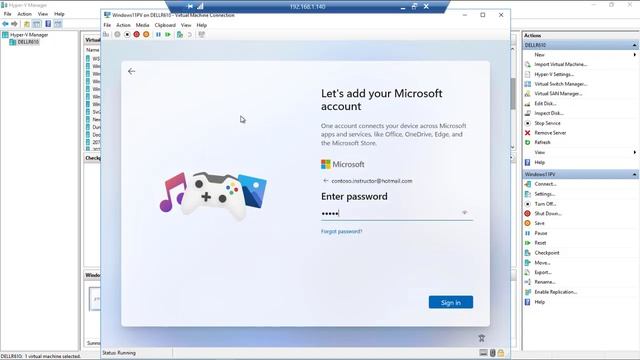This screenshot has height=360, width=640.
Task: Click Hyper-V Manager back arrow icon
Action: [5, 24]
